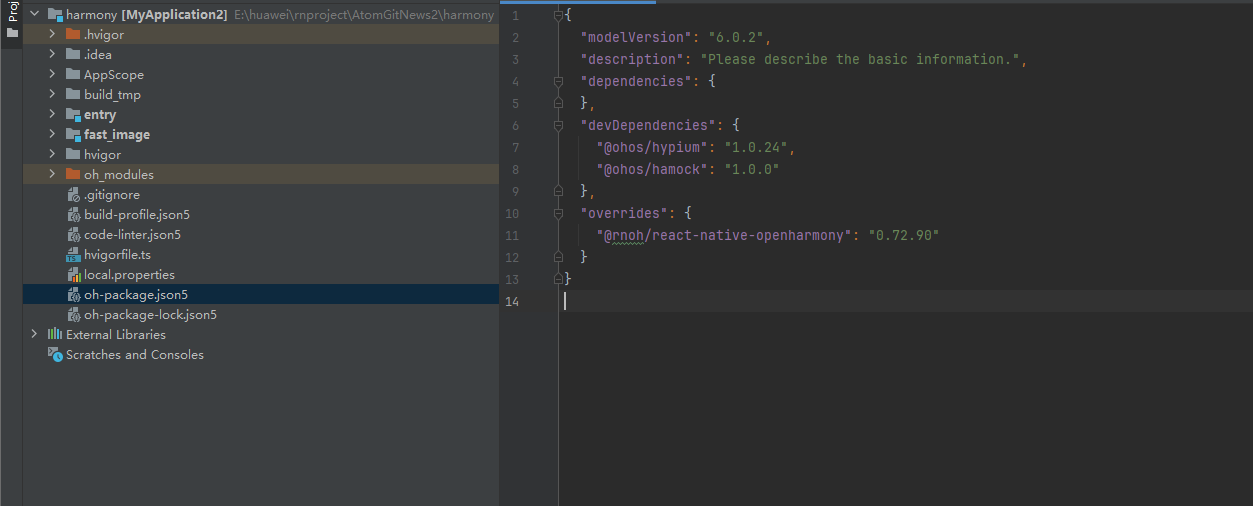Click the fast_image module folder icon
Viewport: 1253px width, 506px height.
click(x=73, y=135)
